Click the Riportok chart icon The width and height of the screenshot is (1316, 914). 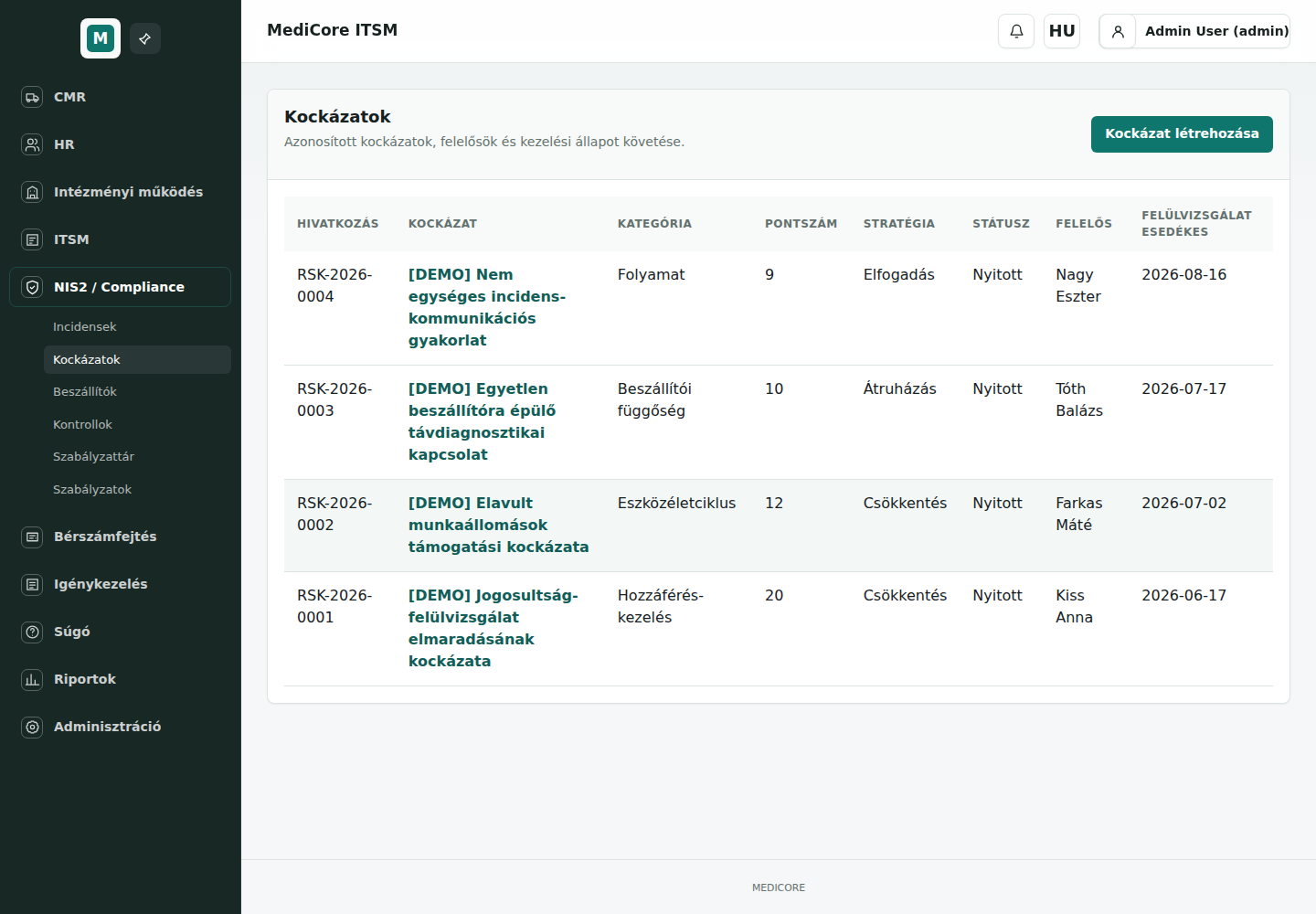point(32,679)
